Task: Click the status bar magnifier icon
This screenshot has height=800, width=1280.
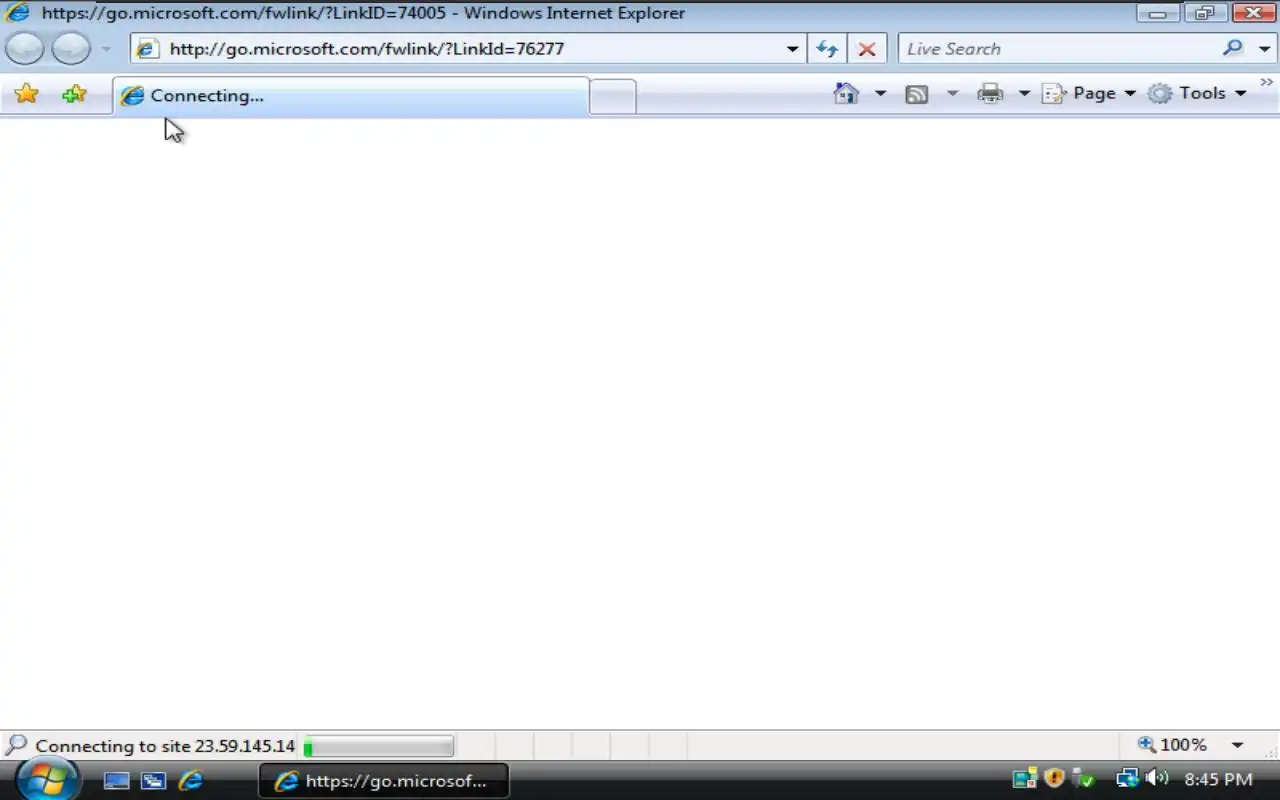Action: pyautogui.click(x=16, y=745)
